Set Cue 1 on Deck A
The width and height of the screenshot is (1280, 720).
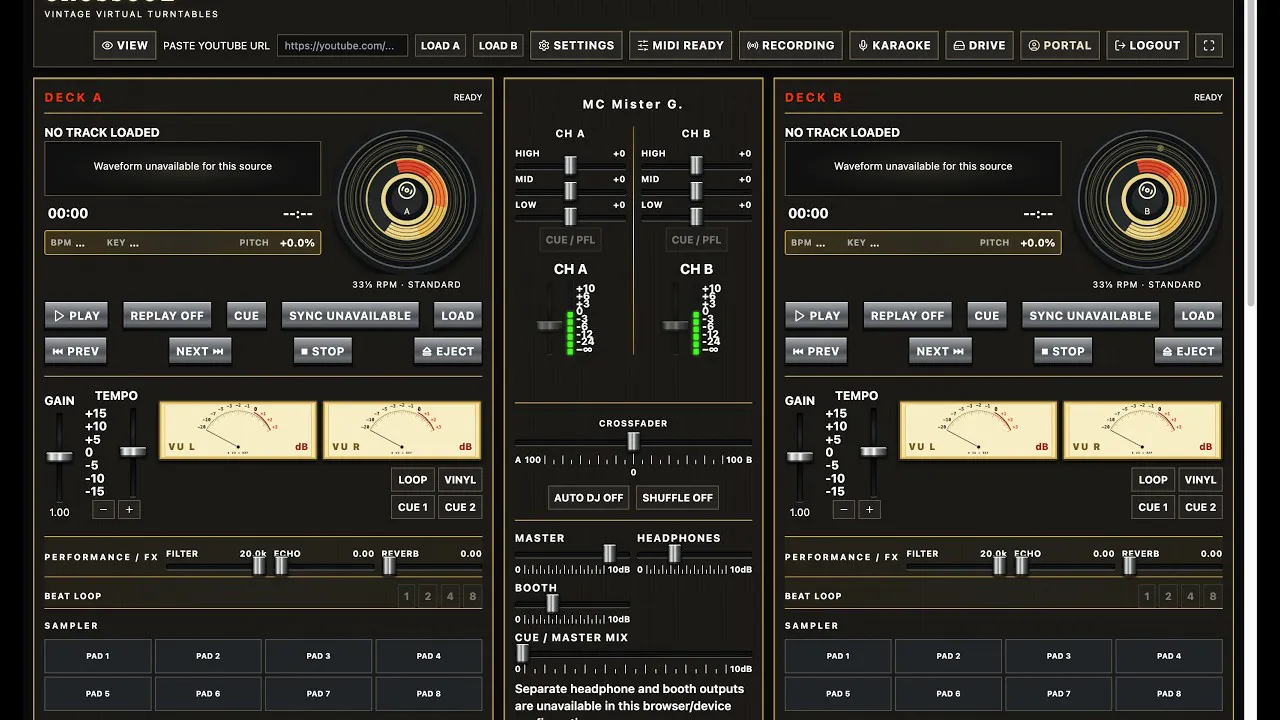pos(413,507)
